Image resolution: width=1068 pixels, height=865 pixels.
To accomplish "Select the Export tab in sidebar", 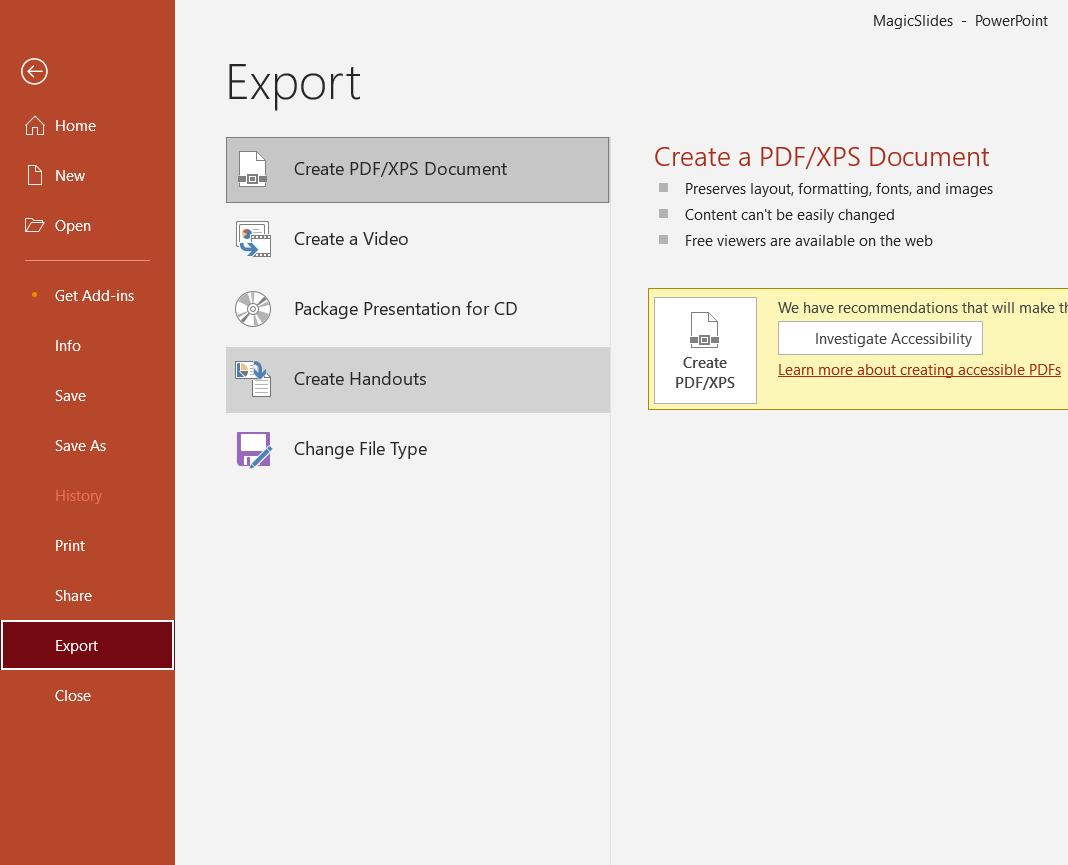I will [x=77, y=646].
